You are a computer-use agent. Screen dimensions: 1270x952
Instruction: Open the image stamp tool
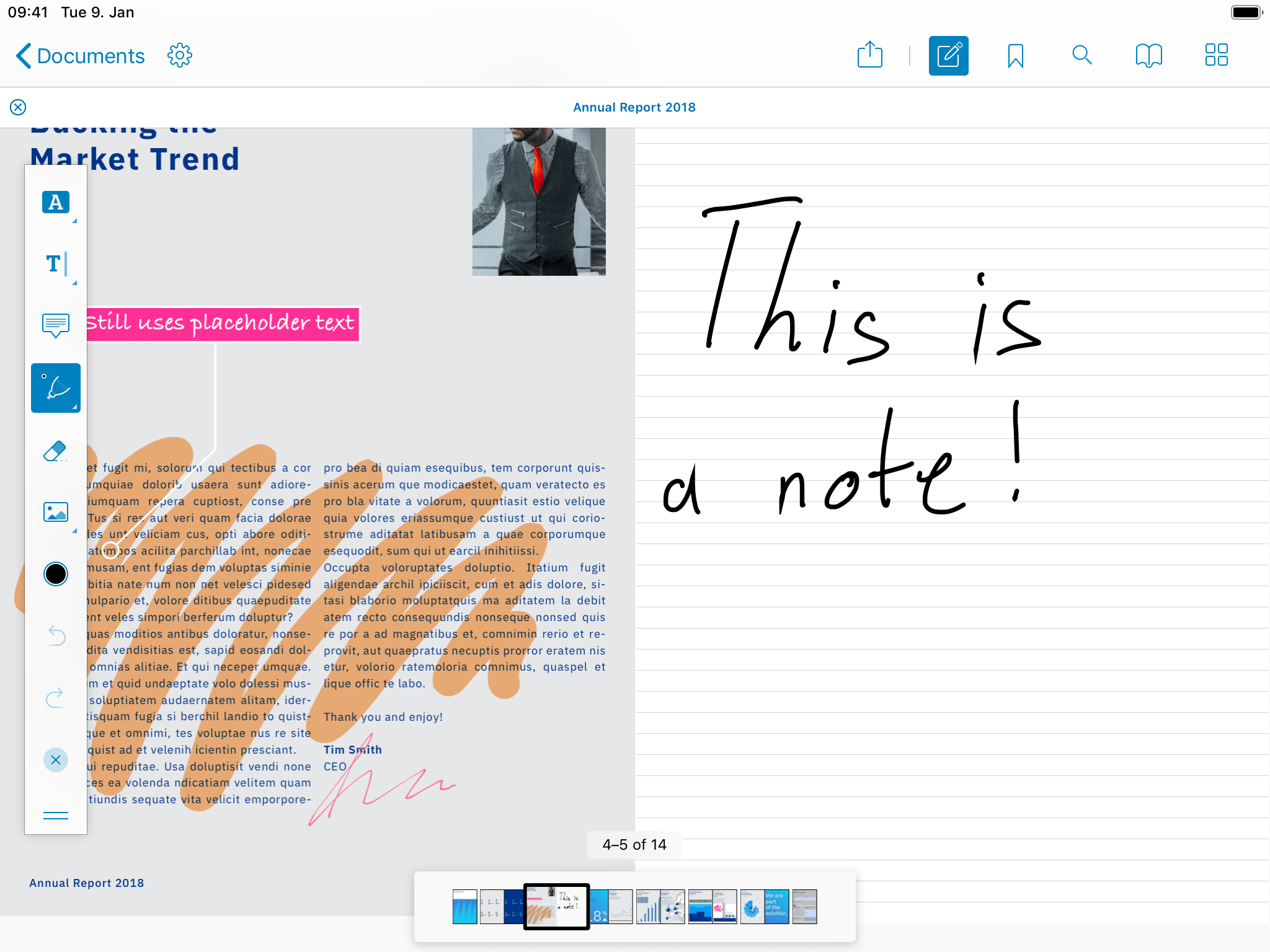pyautogui.click(x=55, y=512)
